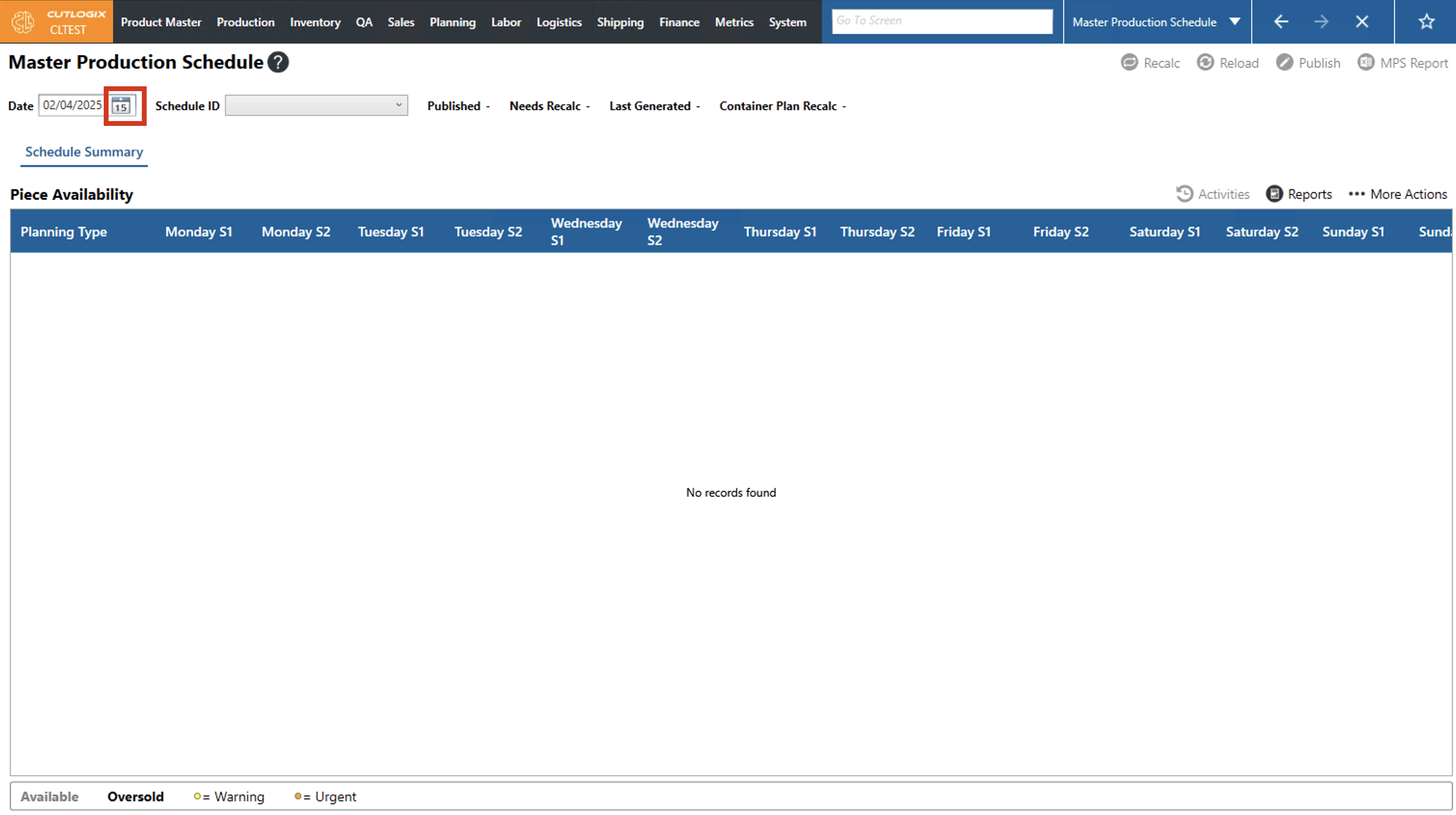Mark this screen as favorite (star)
The image size is (1456, 815).
click(1426, 22)
